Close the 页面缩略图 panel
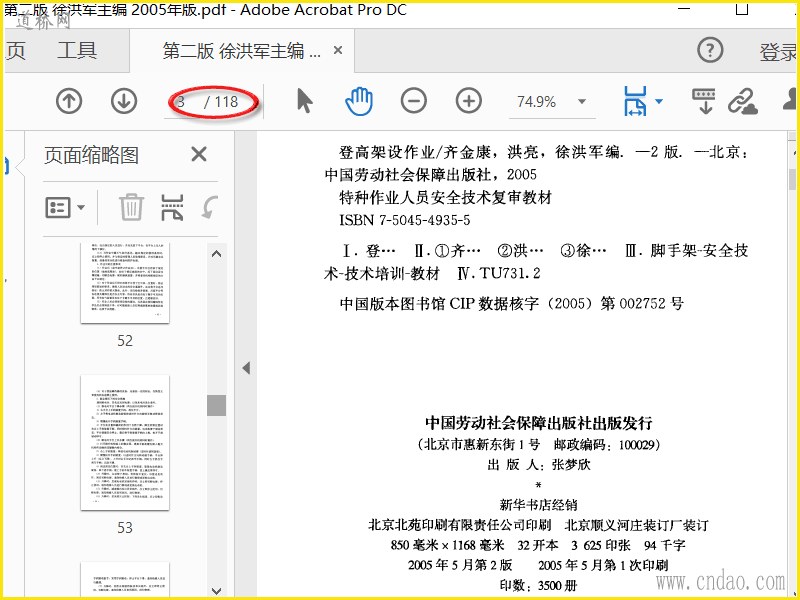The height and width of the screenshot is (600, 800). [198, 154]
